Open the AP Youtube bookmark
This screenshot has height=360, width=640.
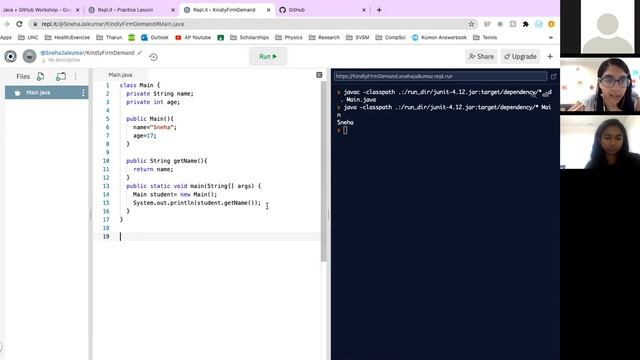[193, 38]
